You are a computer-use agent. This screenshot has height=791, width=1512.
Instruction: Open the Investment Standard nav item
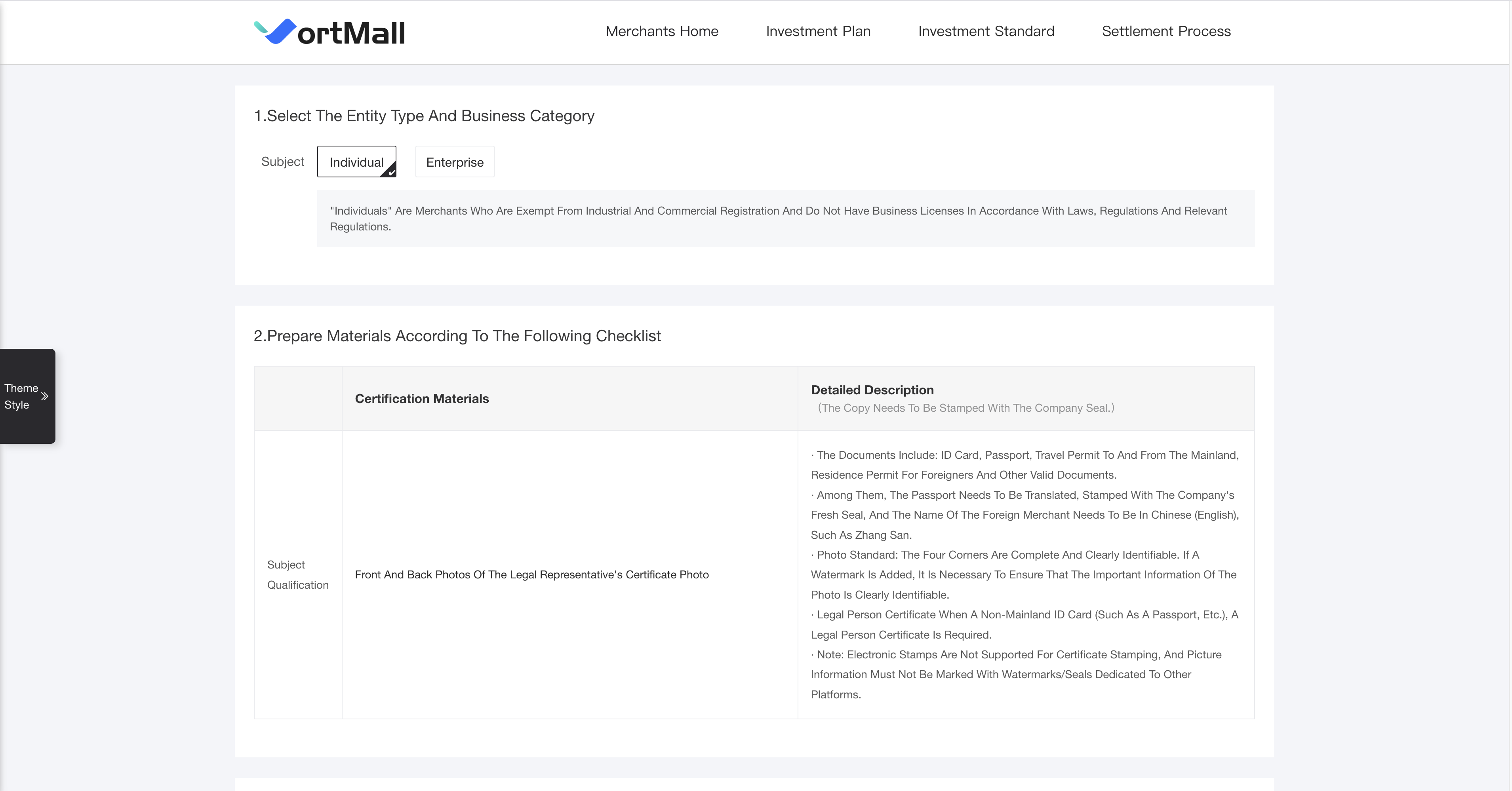coord(986,31)
